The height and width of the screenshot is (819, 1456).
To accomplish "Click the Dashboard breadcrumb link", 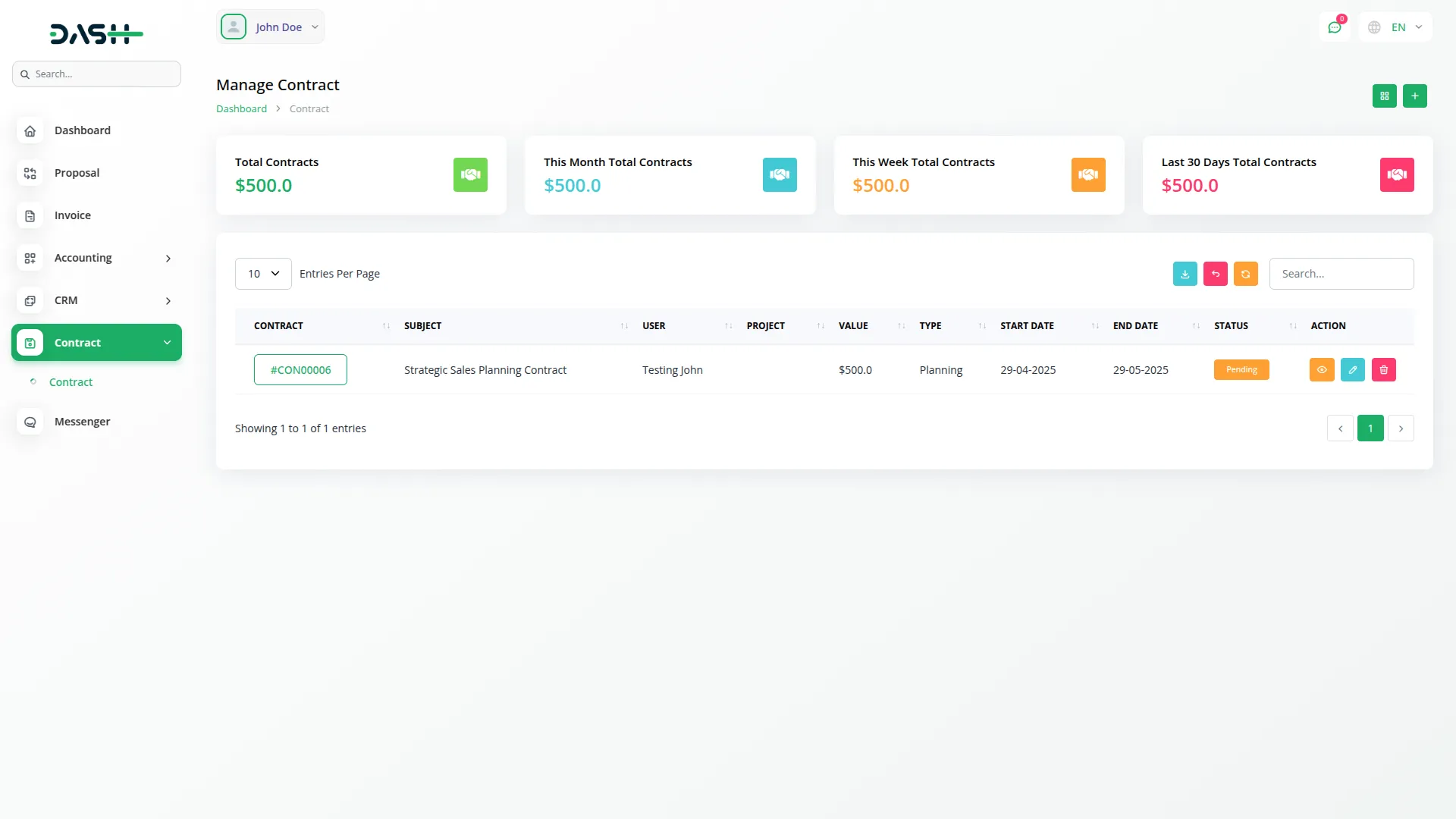I will (x=241, y=109).
